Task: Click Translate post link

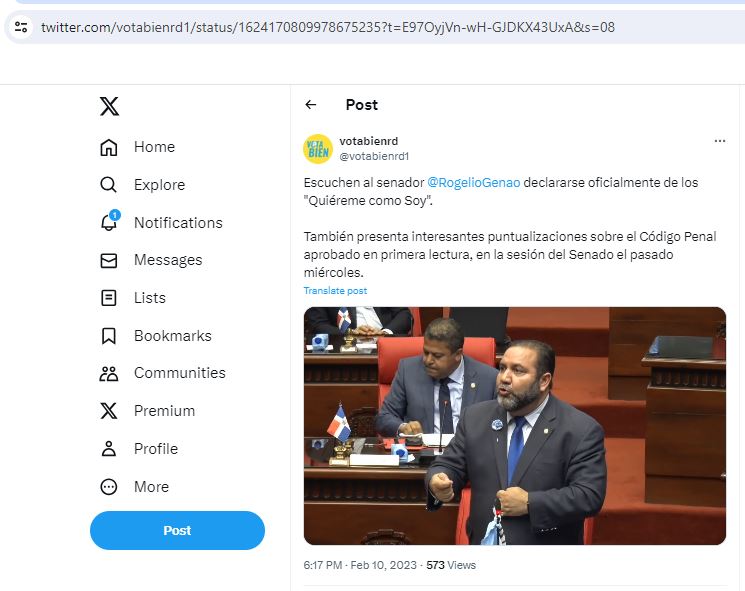Action: 335,291
